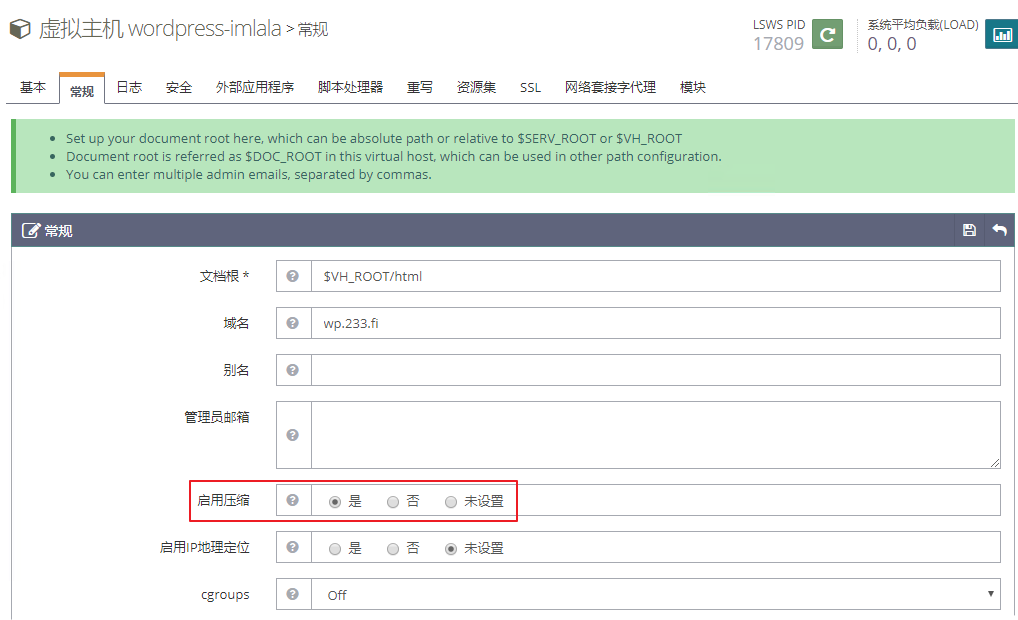The width and height of the screenshot is (1018, 620).
Task: Switch to the 外部应用程序 tab
Action: (255, 87)
